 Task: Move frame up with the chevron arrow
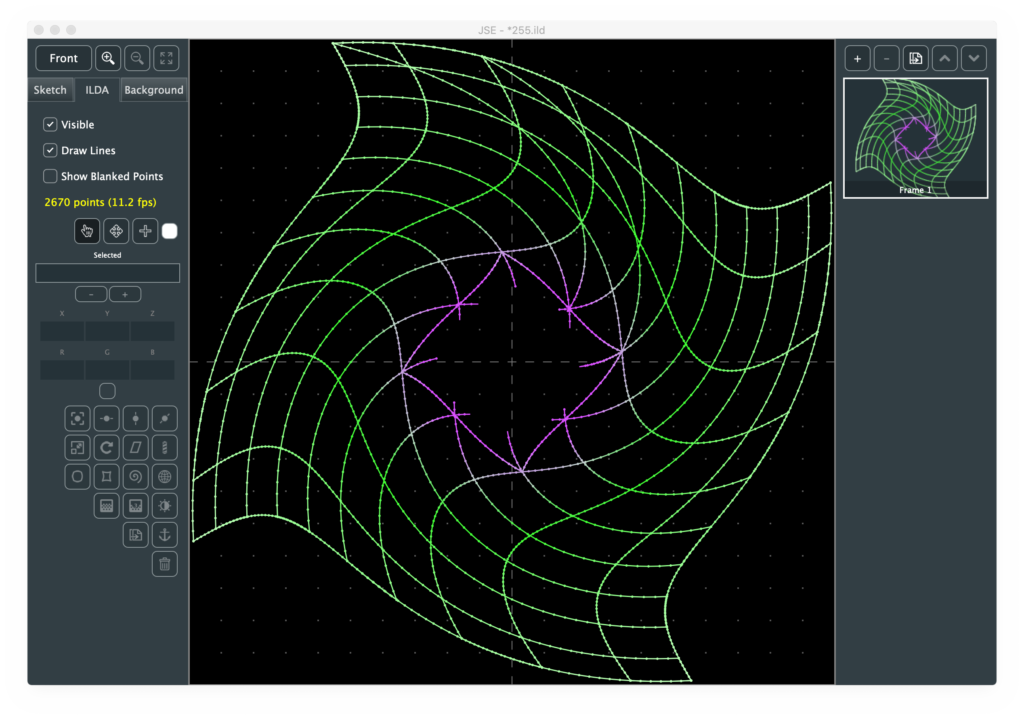945,58
